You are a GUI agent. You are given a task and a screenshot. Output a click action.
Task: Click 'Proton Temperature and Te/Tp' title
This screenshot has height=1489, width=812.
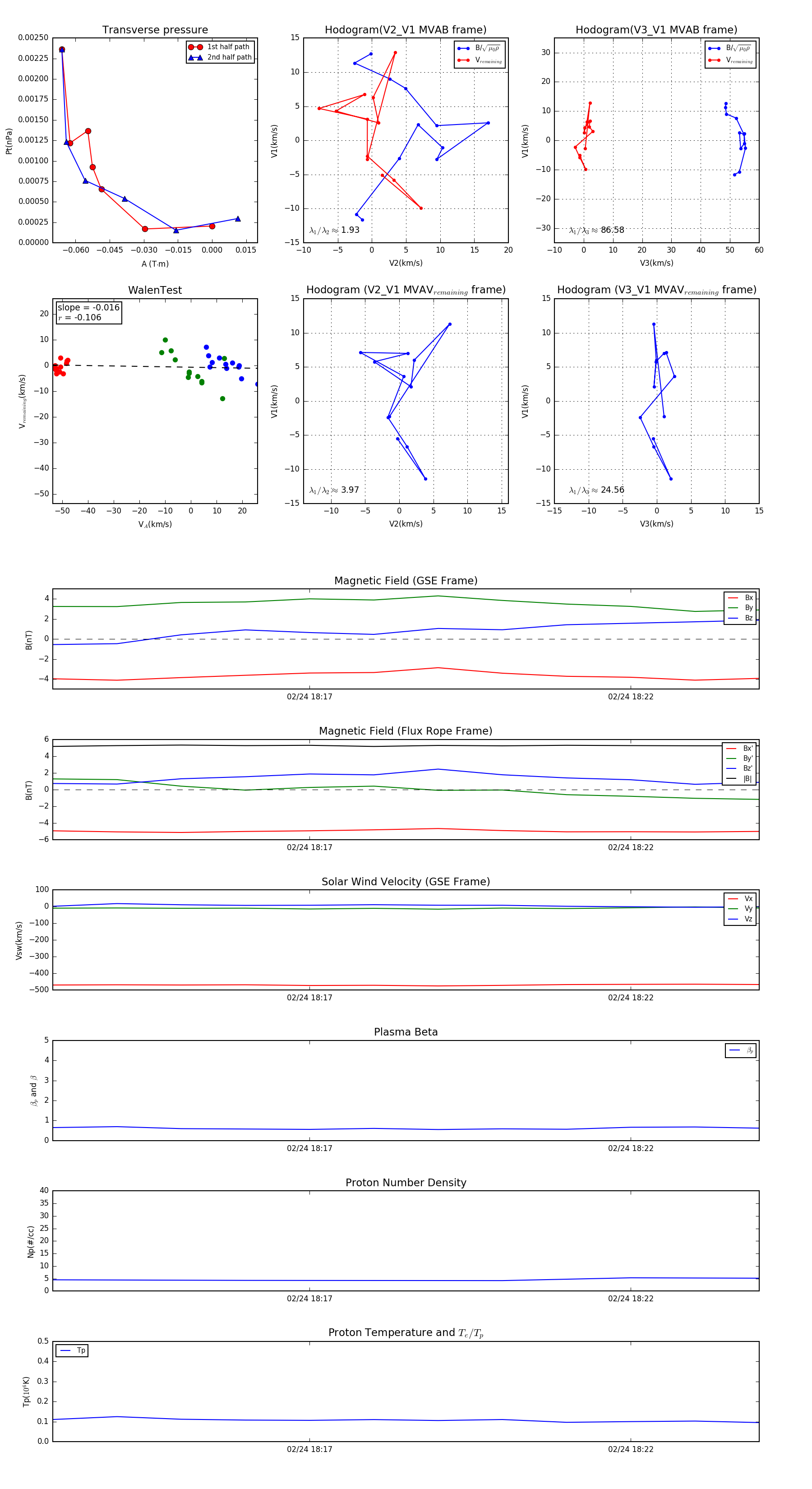(406, 1332)
